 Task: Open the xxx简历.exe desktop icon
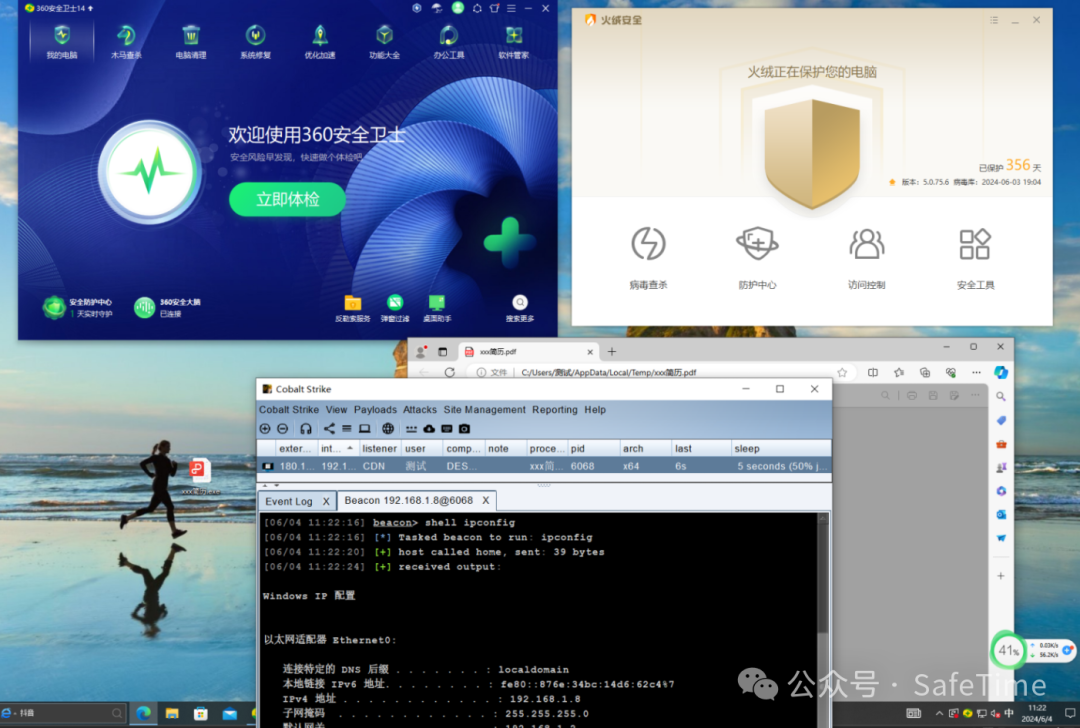[199, 476]
